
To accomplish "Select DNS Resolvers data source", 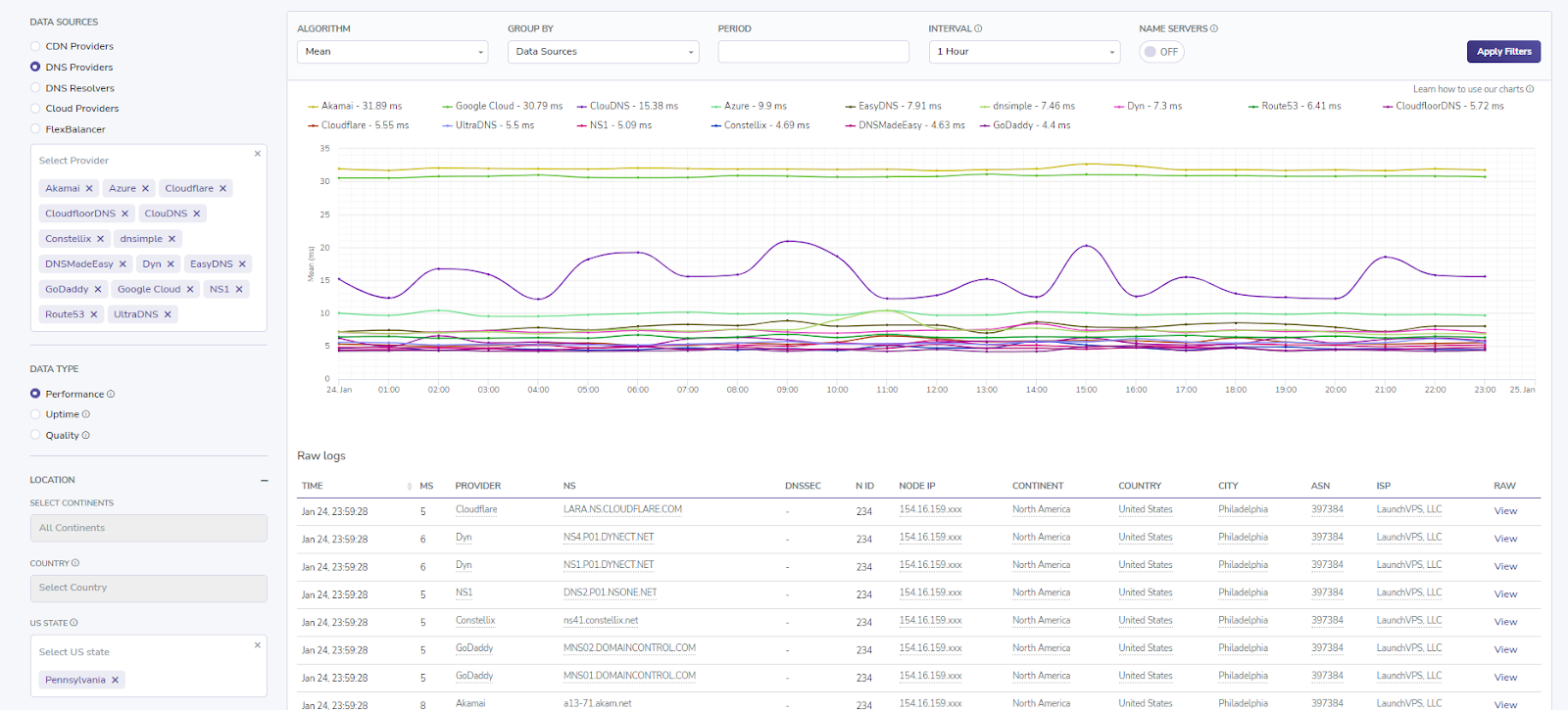I will pos(35,88).
